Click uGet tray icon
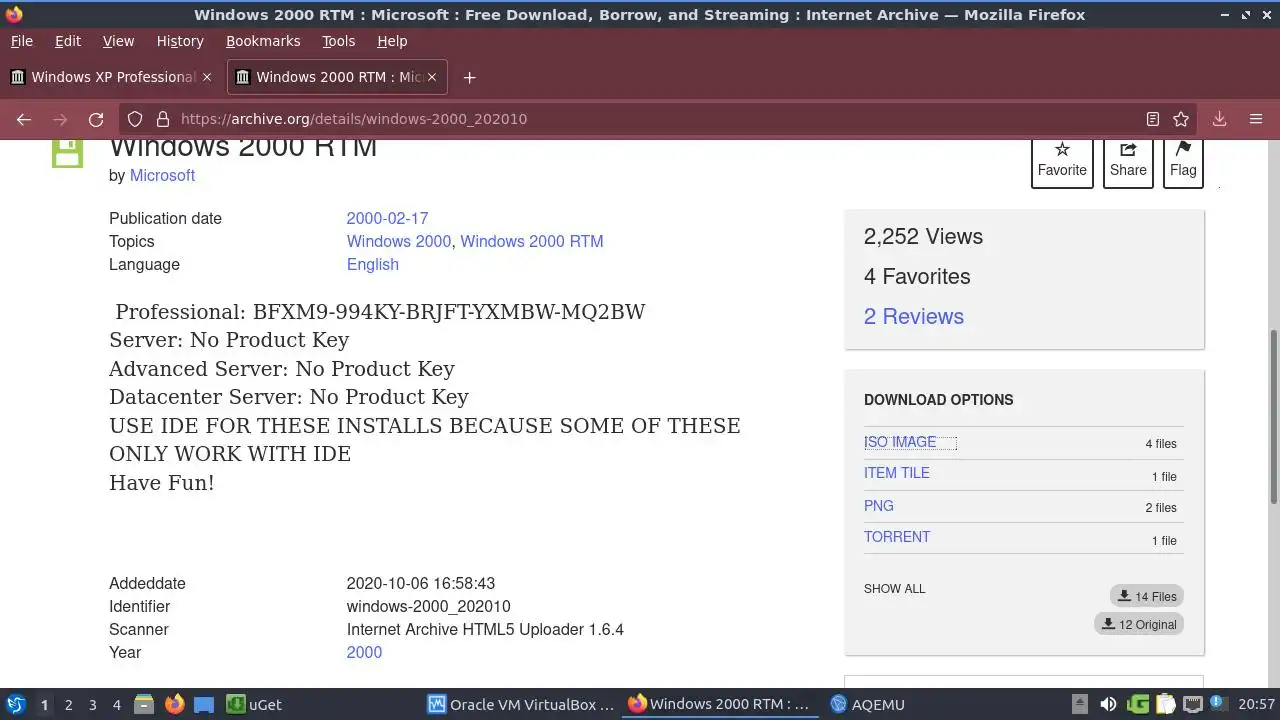This screenshot has width=1280, height=720. click(x=1138, y=705)
